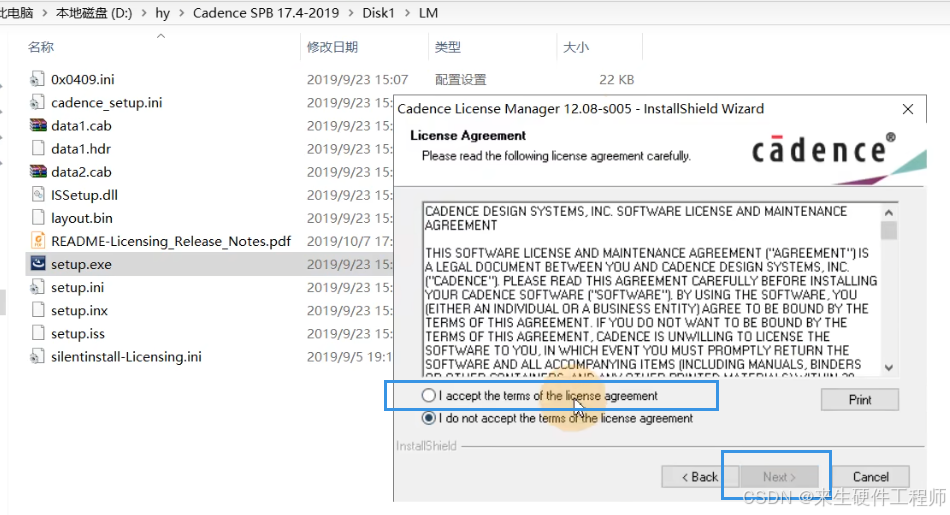
Task: Click the data2.cab archive icon
Action: pyautogui.click(x=38, y=171)
